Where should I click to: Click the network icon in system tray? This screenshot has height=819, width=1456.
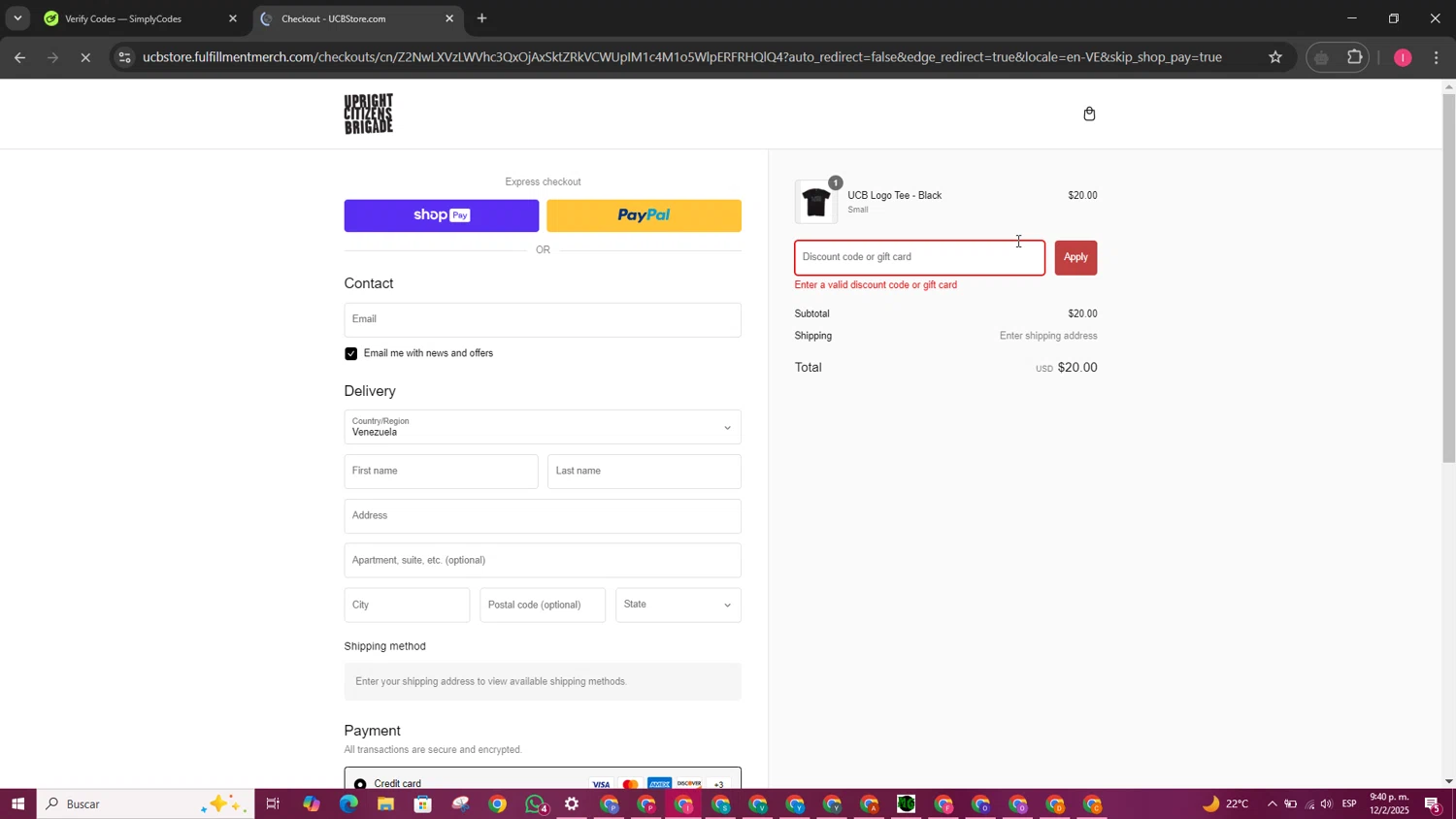pyautogui.click(x=1308, y=803)
